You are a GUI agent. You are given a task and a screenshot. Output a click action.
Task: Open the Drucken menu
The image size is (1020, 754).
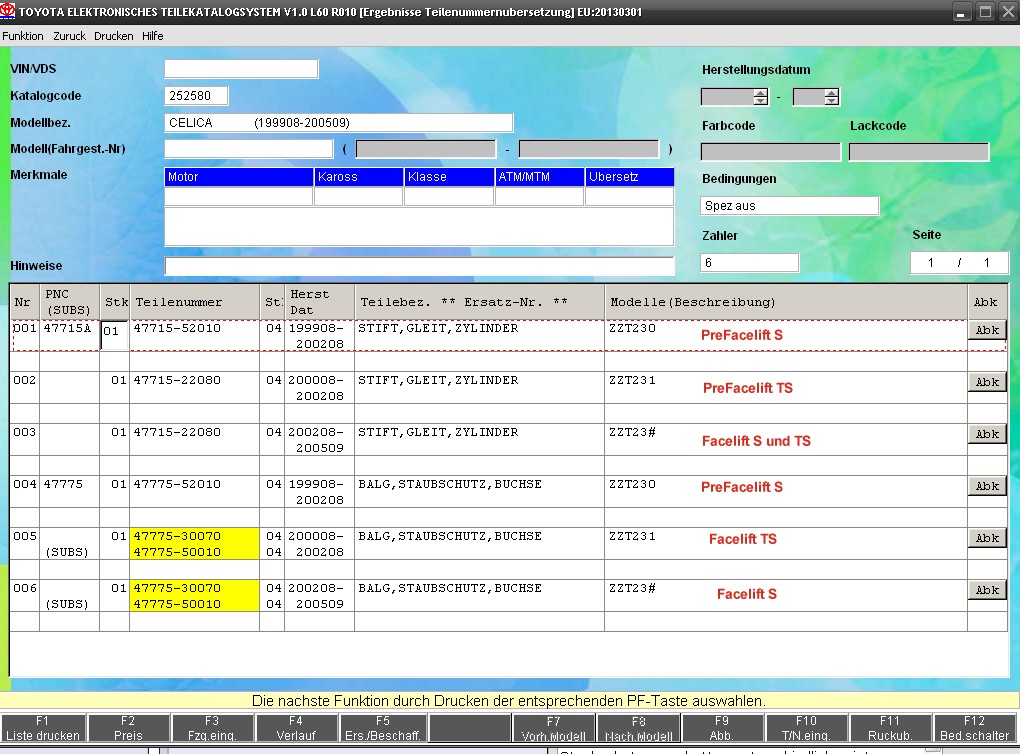click(x=114, y=36)
